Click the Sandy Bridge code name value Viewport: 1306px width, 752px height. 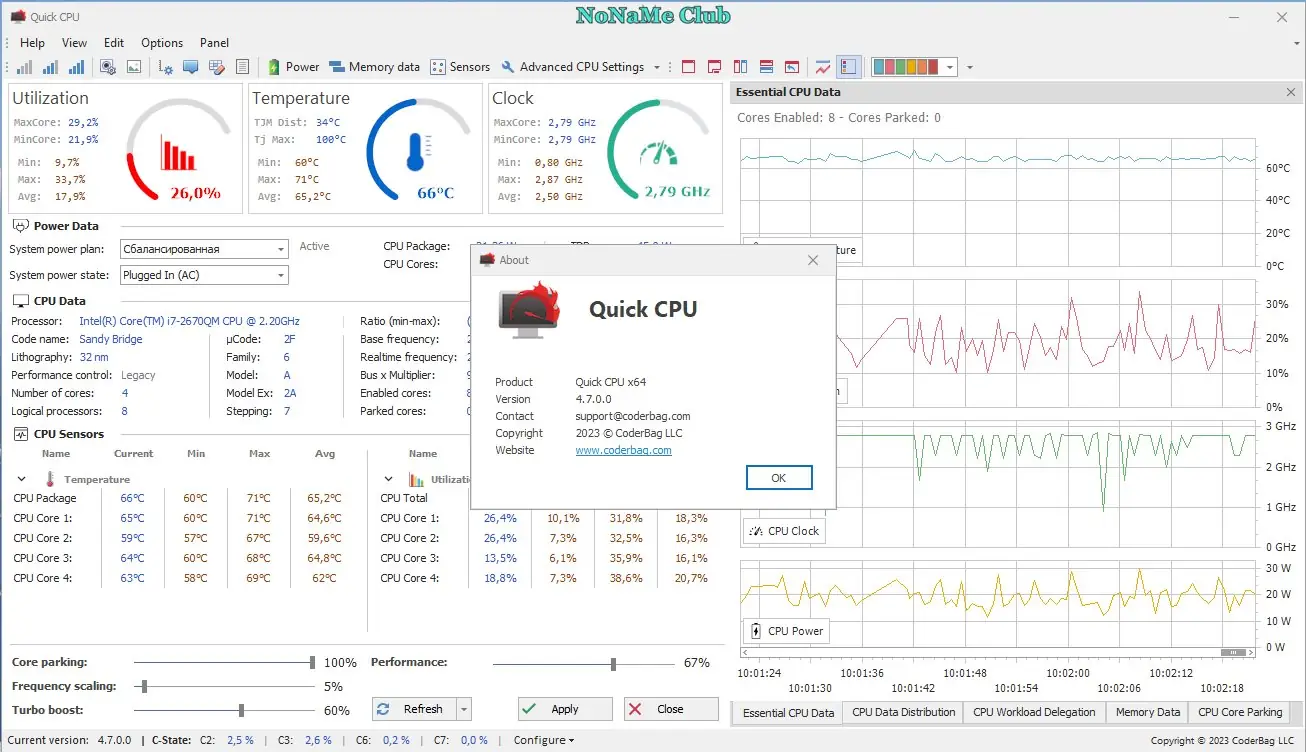click(111, 339)
